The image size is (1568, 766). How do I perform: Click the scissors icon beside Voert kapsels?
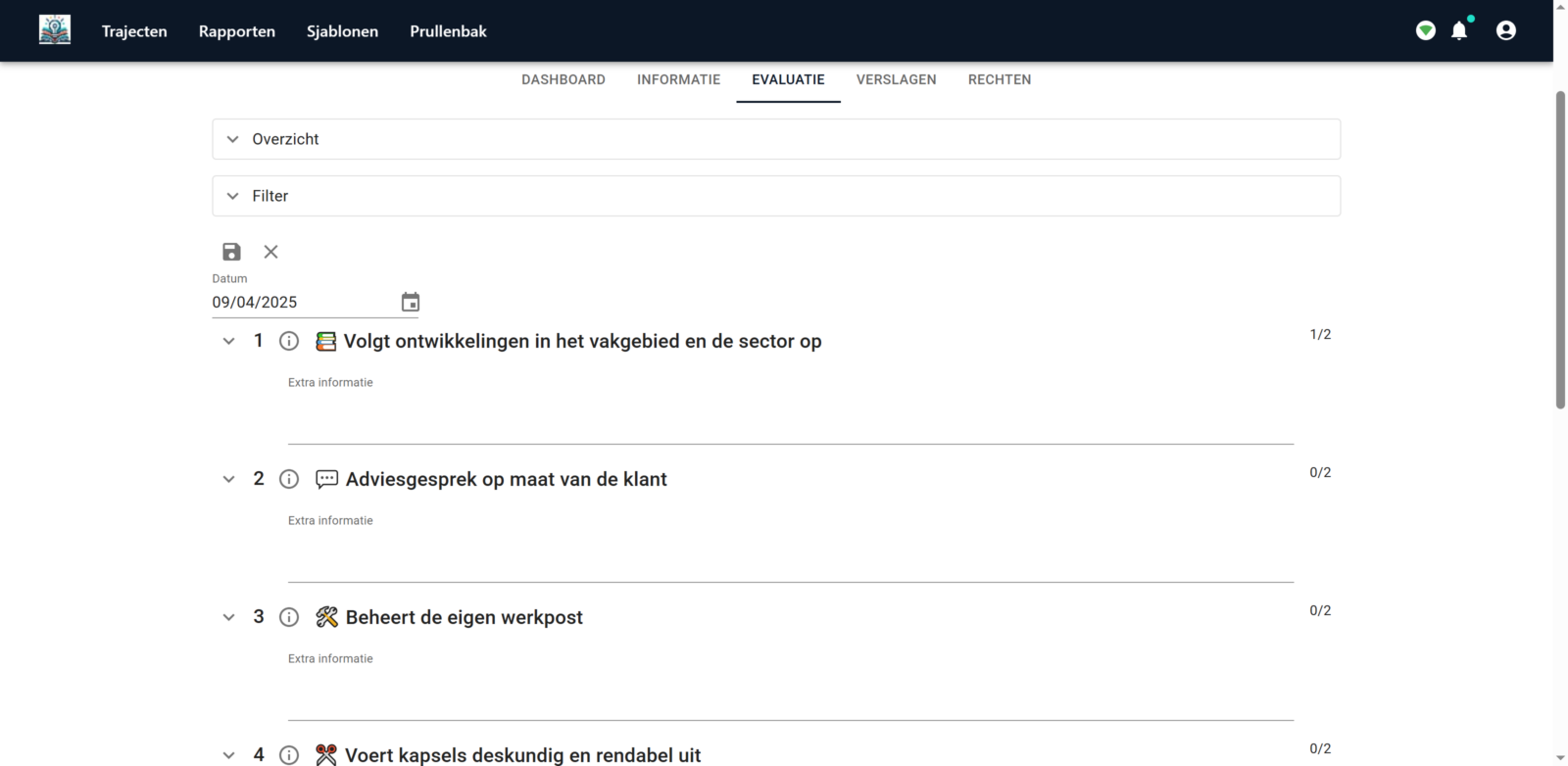click(x=326, y=755)
